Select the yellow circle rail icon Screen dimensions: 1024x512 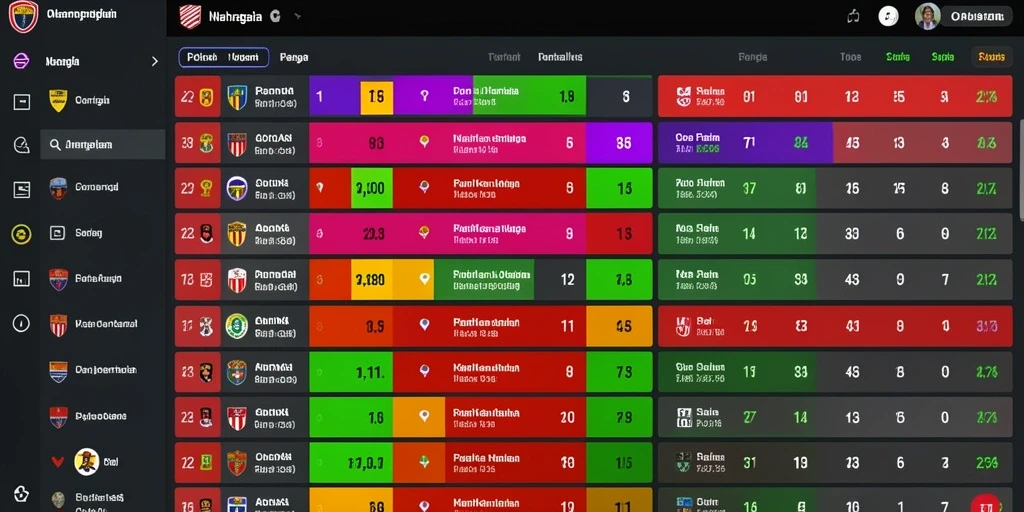point(21,234)
